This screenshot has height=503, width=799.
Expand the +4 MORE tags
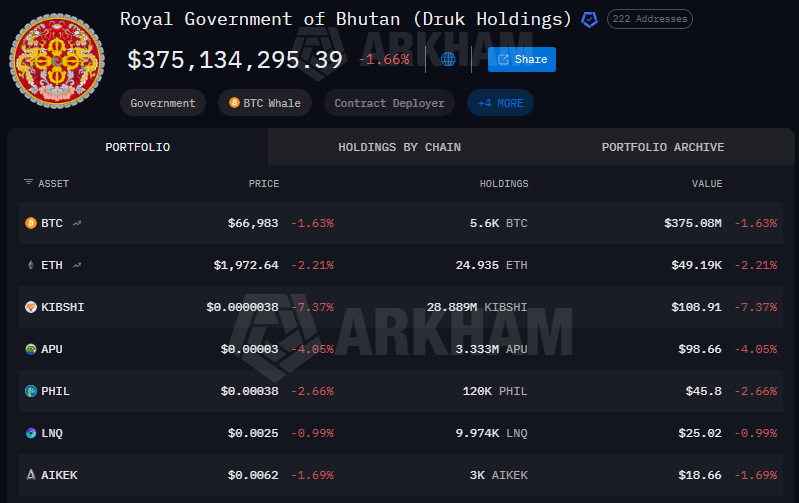coord(500,103)
